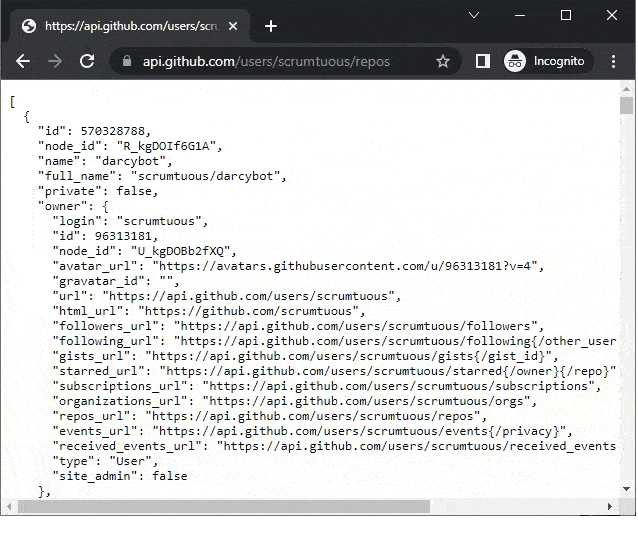Open the browser side panel
This screenshot has width=638, height=534.
[x=482, y=61]
